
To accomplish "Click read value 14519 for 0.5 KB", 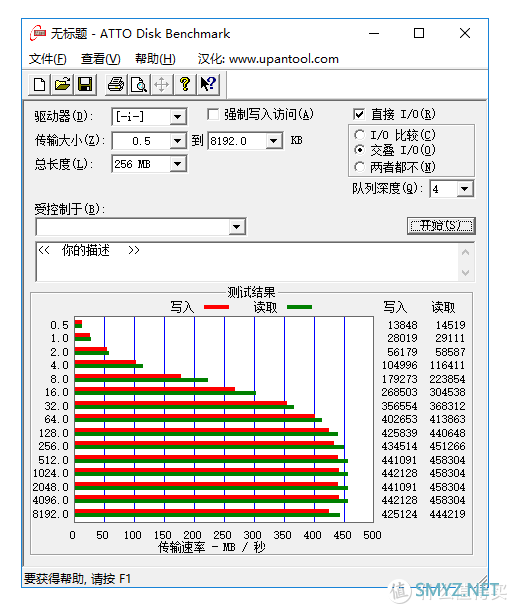I will tap(450, 325).
